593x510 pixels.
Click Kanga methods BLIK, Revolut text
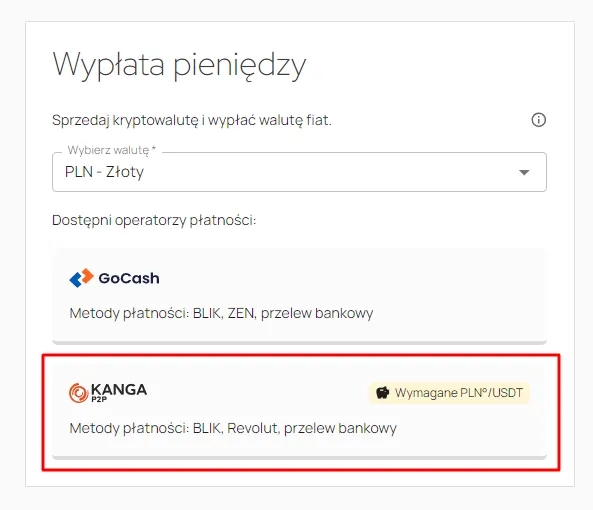233,428
